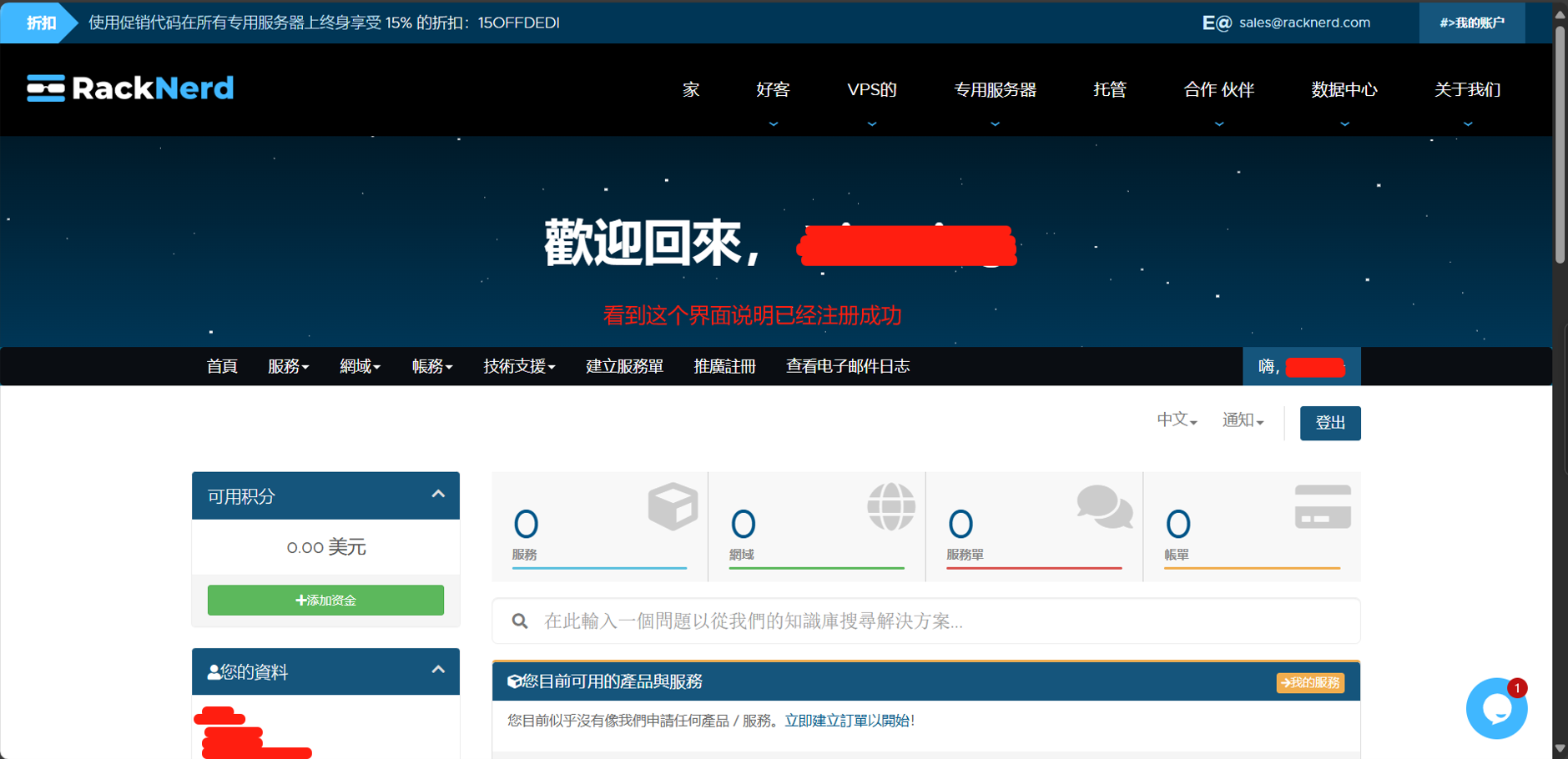Click the domains globe icon
The image size is (1568, 759).
coord(890,506)
